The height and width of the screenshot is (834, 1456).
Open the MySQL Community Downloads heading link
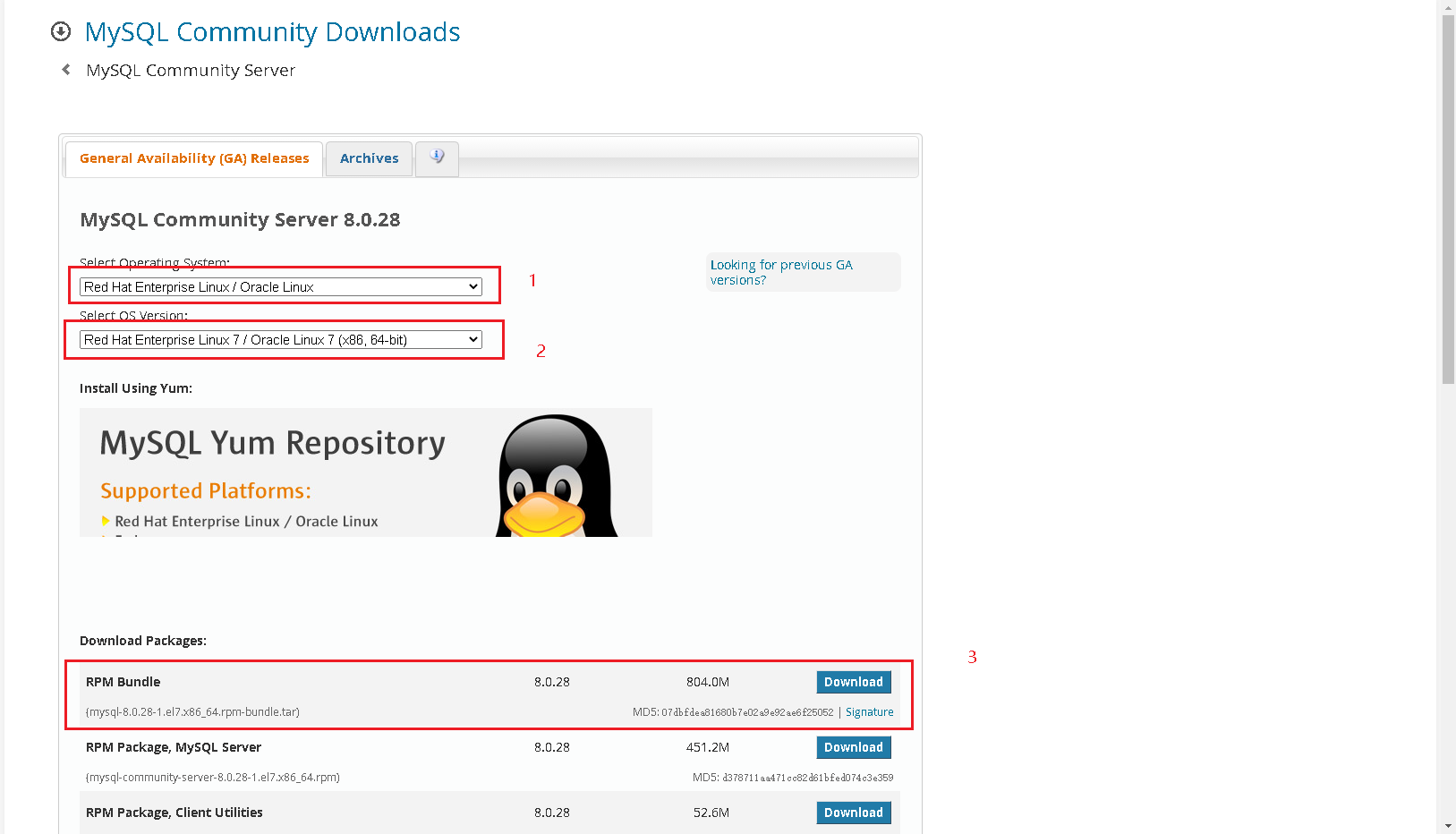pyautogui.click(x=272, y=32)
